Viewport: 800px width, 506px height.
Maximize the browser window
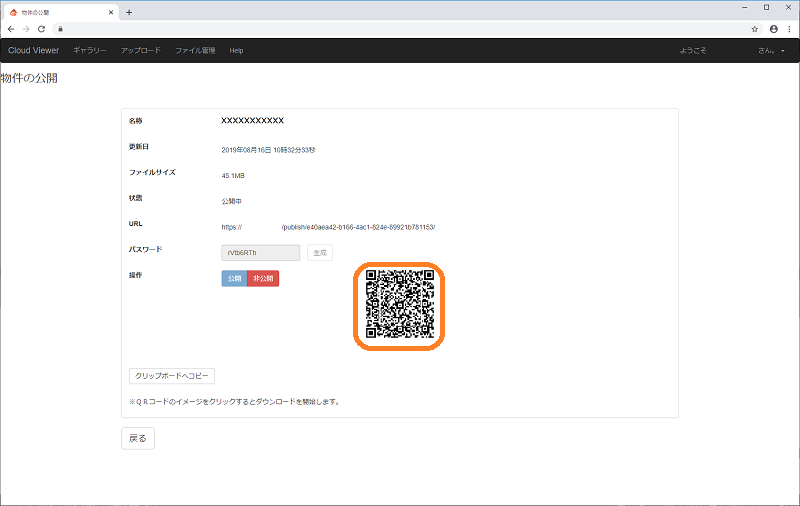click(766, 7)
